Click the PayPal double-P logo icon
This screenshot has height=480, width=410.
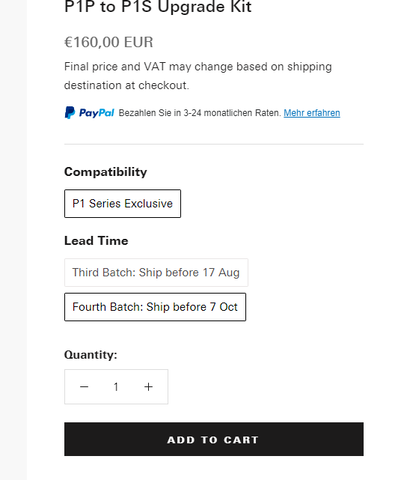[70, 113]
